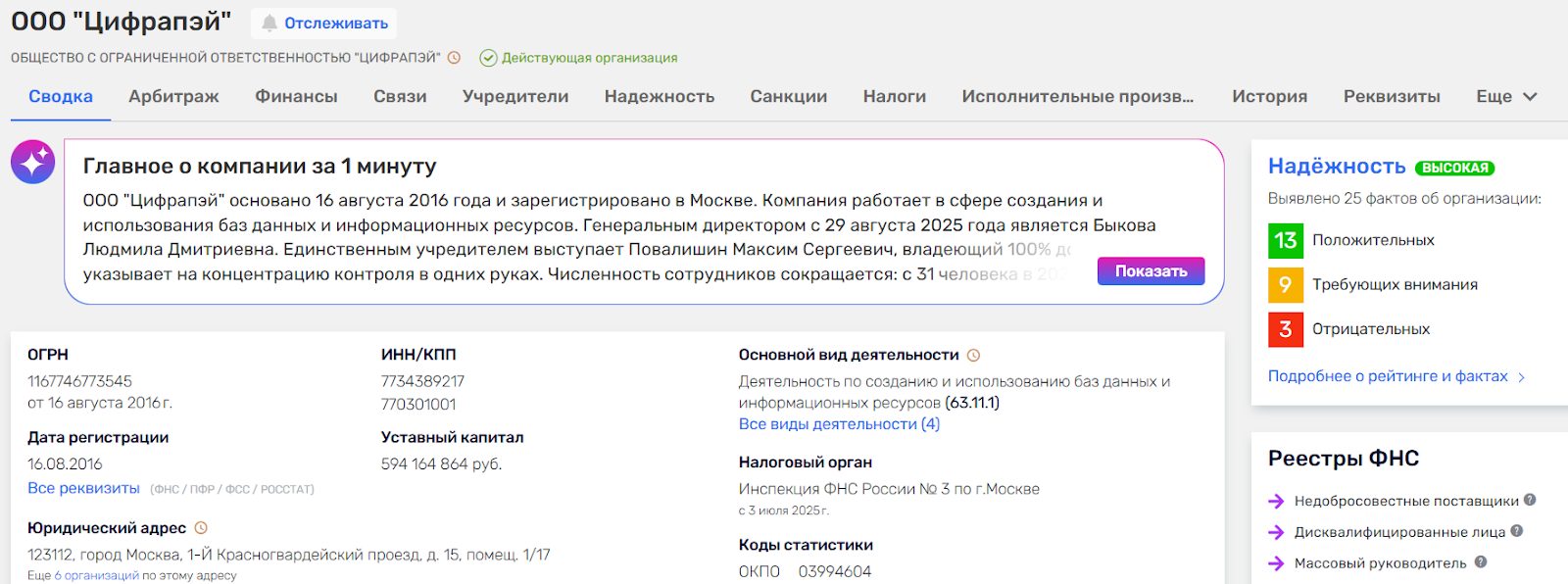Image resolution: width=1568 pixels, height=584 pixels.
Task: Click the ВЫСОКАЯ reliability badge
Action: [x=1455, y=168]
